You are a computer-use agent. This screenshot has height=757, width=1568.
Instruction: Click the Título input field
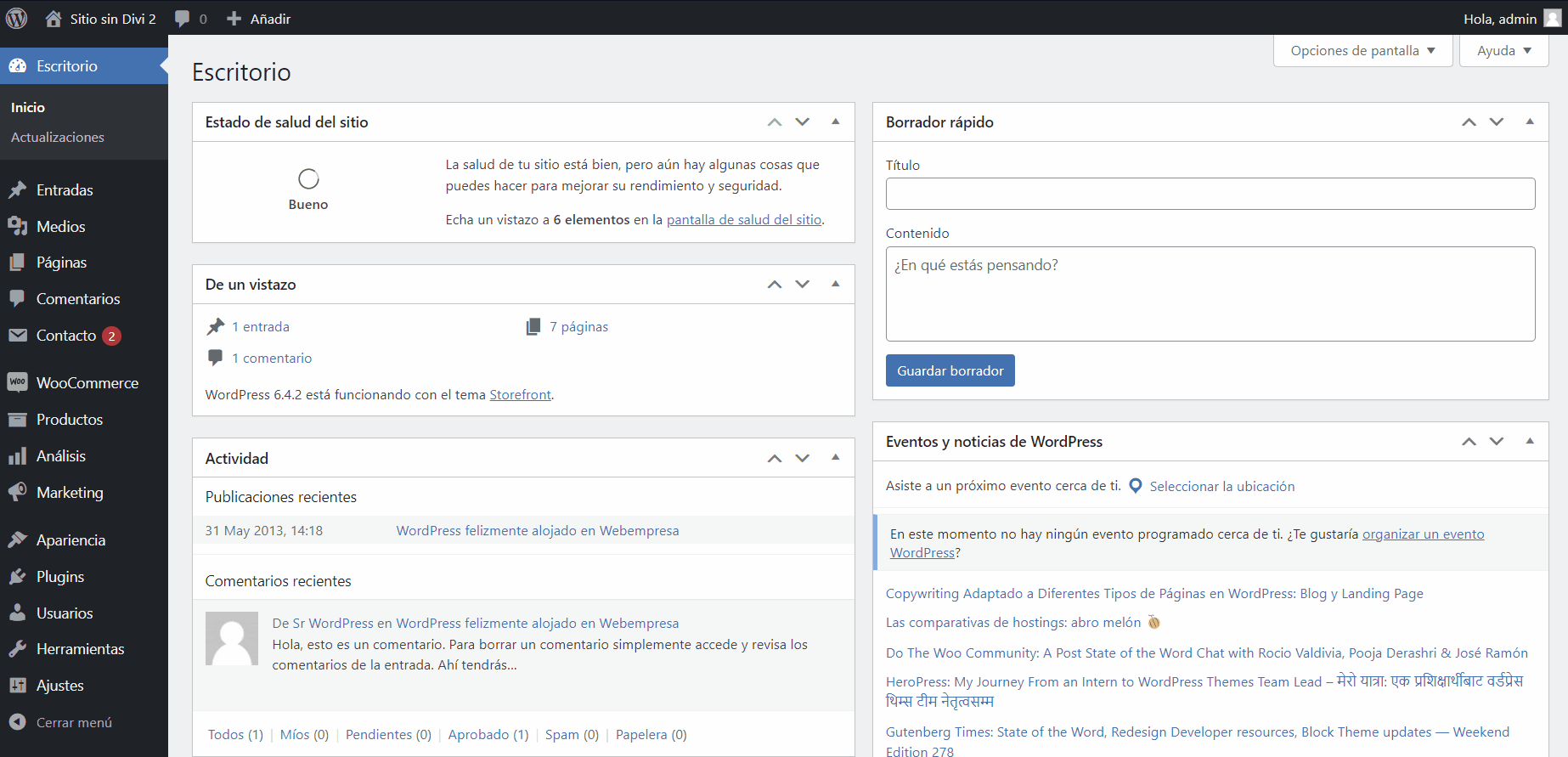1210,194
